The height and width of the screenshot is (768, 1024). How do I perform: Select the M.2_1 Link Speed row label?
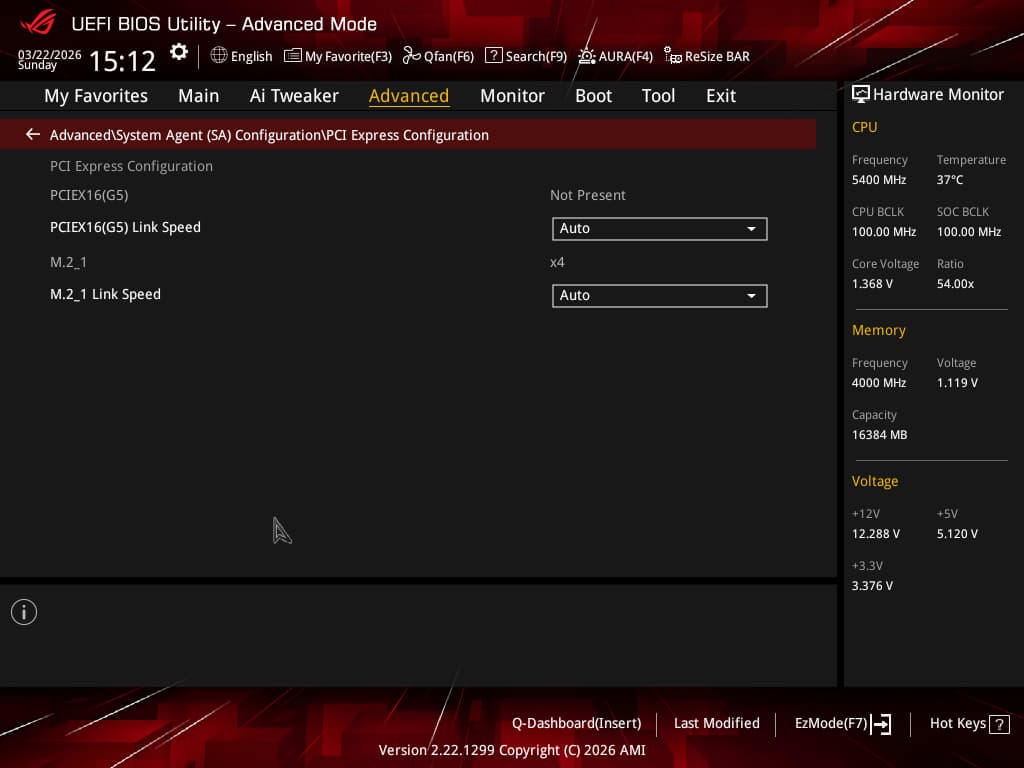[x=105, y=295]
